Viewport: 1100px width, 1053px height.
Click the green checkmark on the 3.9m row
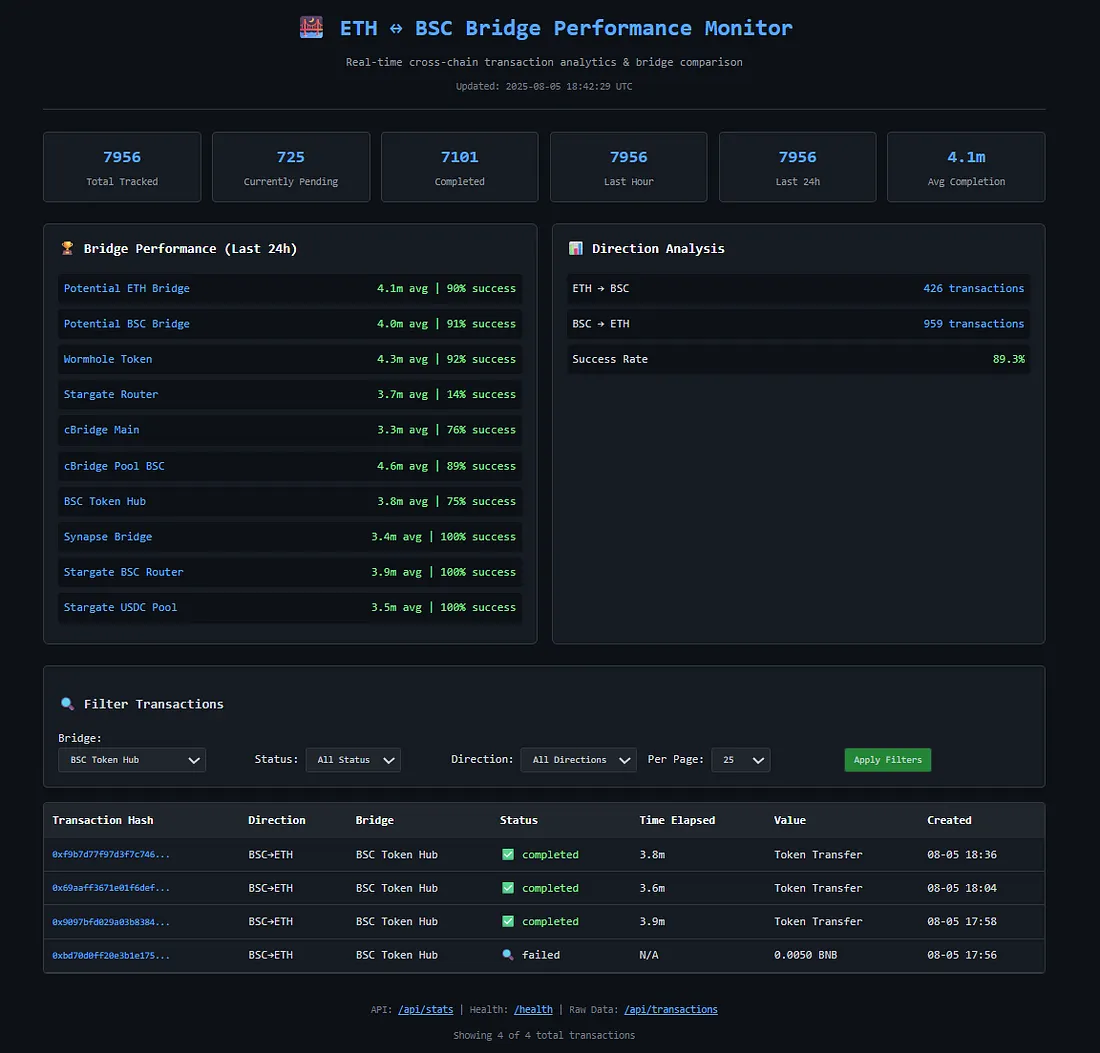point(508,921)
